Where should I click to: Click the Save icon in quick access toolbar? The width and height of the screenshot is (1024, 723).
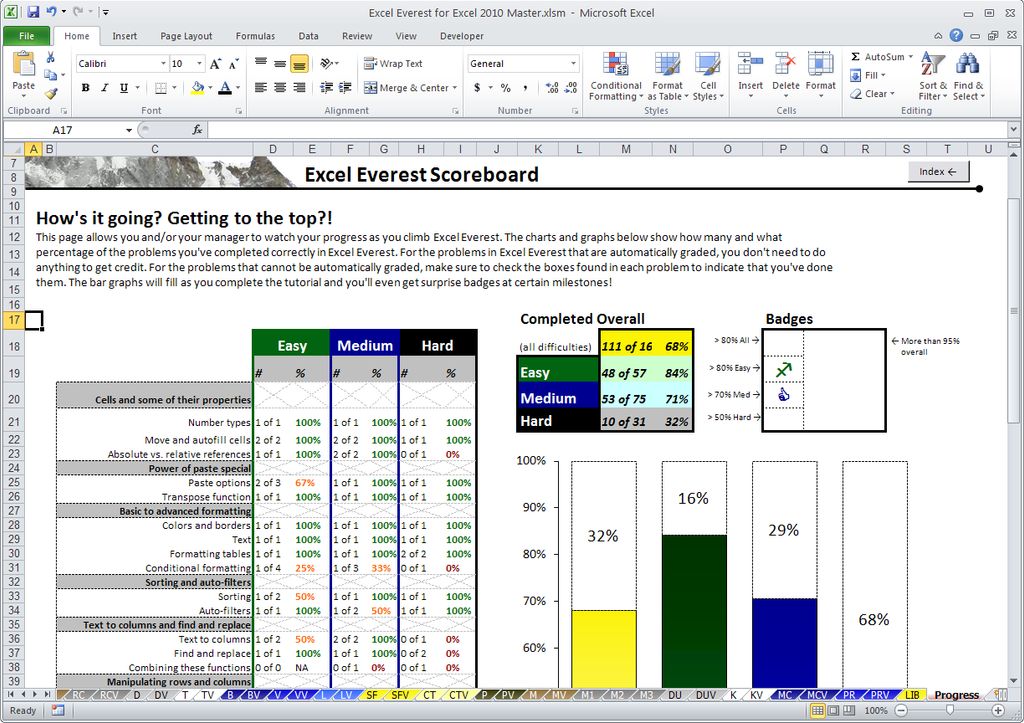(33, 12)
